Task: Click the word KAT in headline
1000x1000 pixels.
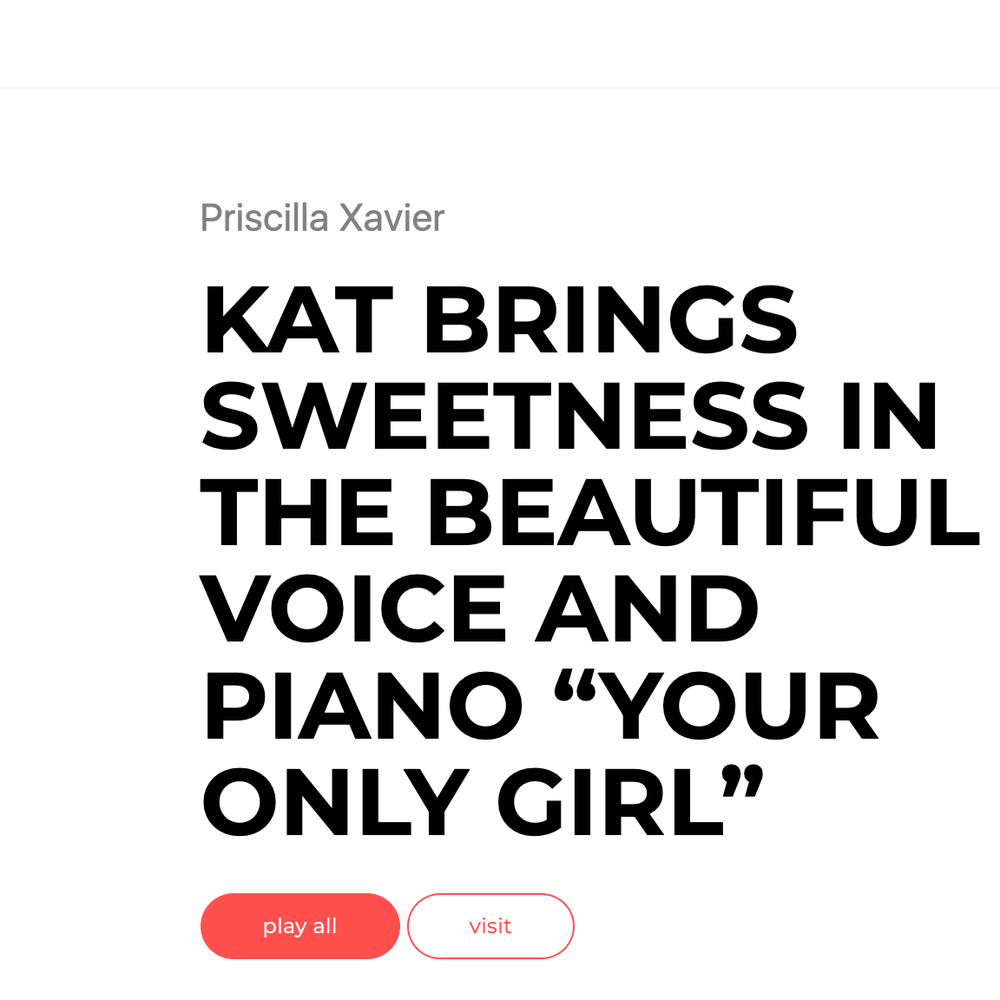Action: click(x=298, y=320)
